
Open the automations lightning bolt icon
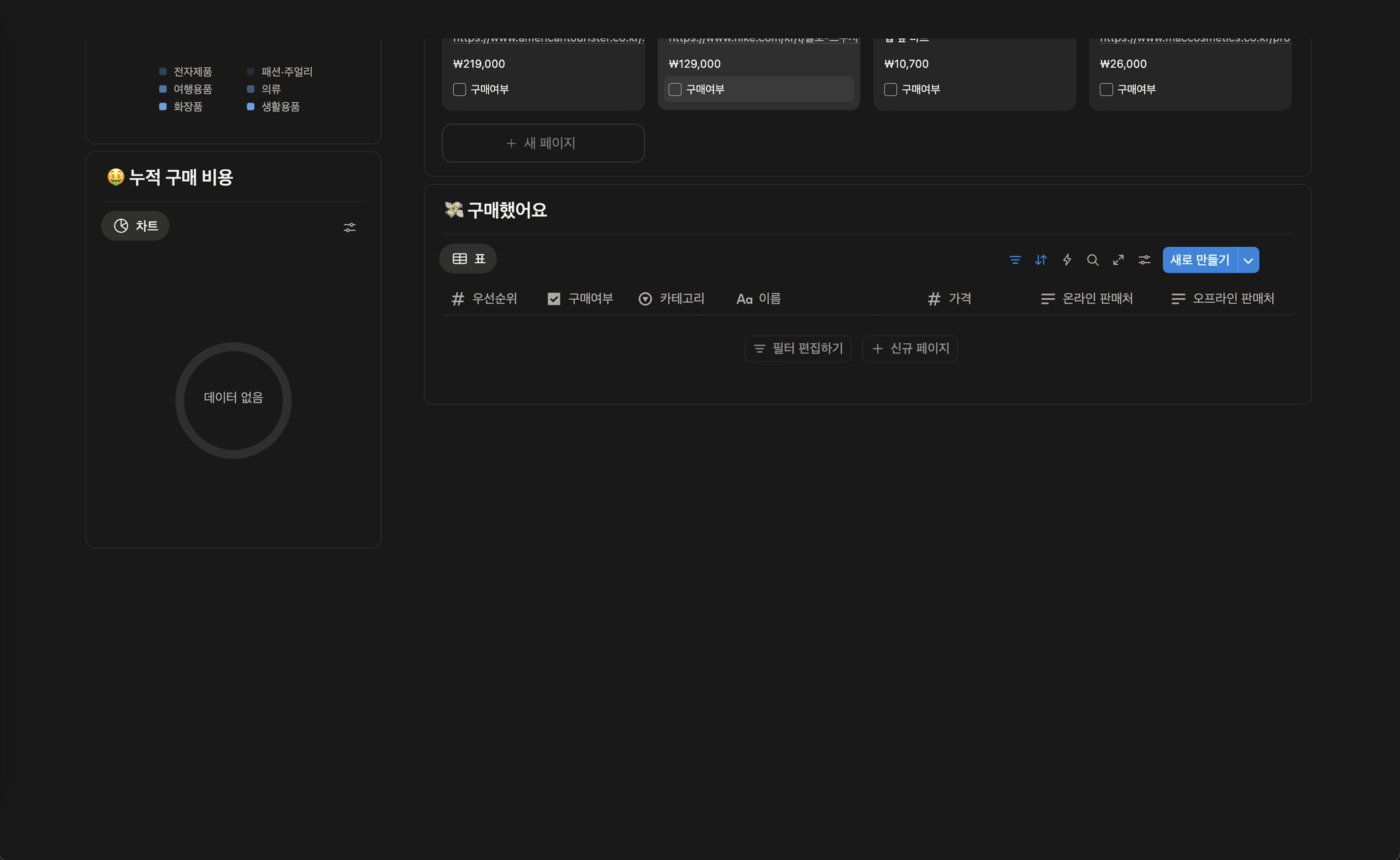click(x=1067, y=260)
